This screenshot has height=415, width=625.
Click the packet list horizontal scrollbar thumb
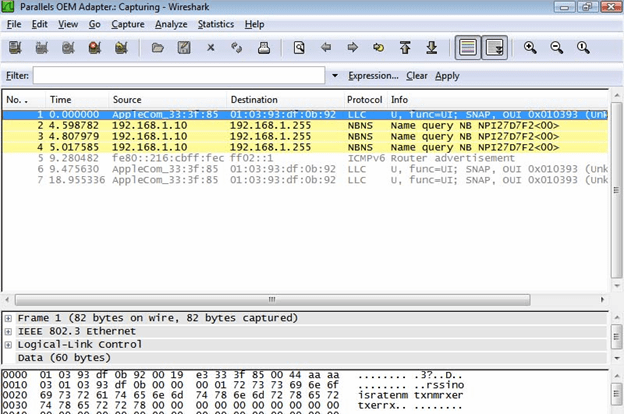point(272,300)
